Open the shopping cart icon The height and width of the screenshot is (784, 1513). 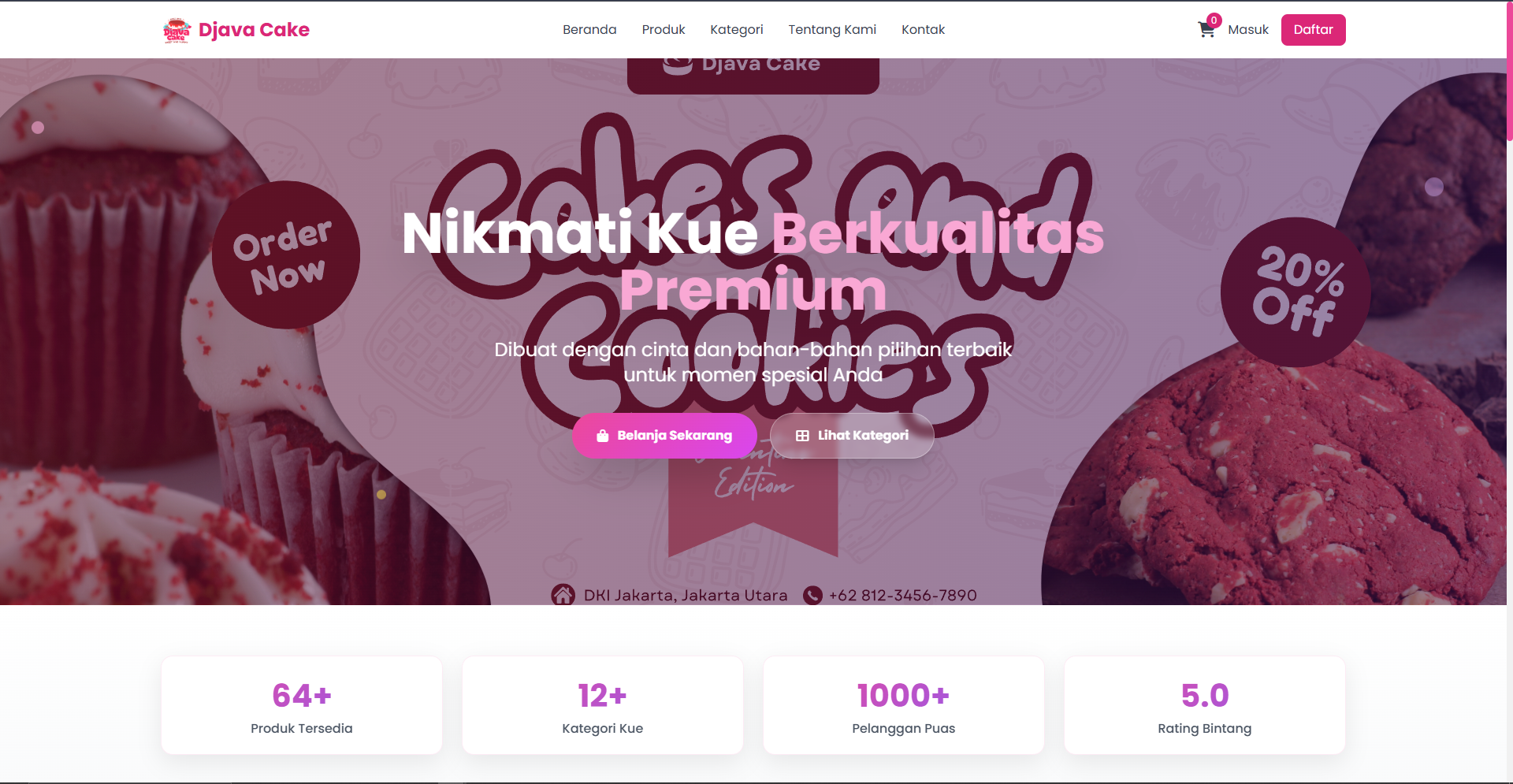click(x=1206, y=30)
